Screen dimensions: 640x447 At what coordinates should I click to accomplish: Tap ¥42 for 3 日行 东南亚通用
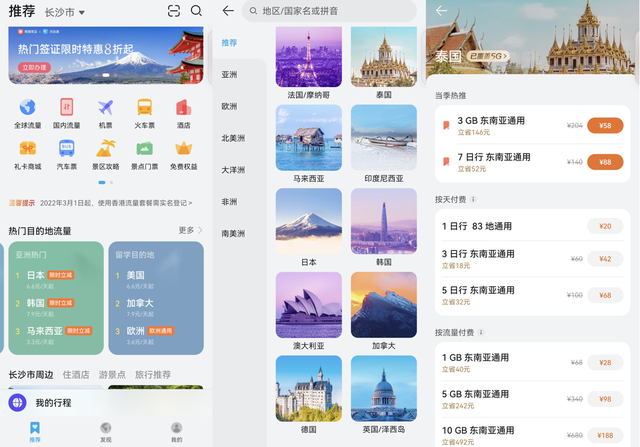point(605,259)
